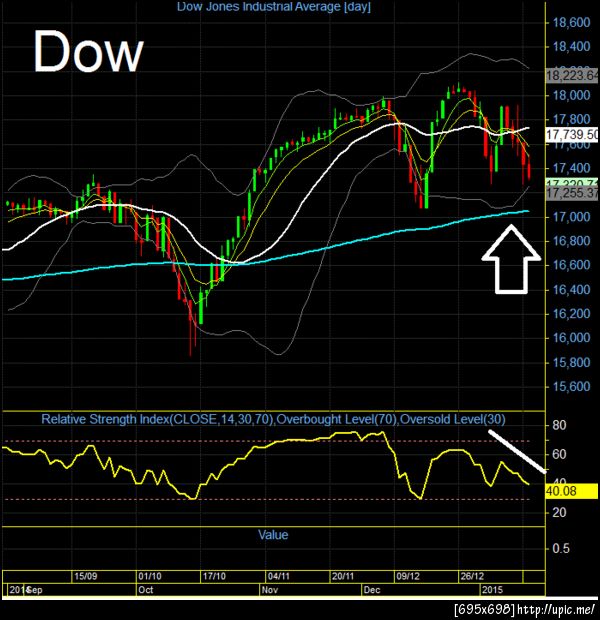Select the 18,000 price axis label
Image resolution: width=600 pixels, height=620 pixels.
pyautogui.click(x=571, y=95)
